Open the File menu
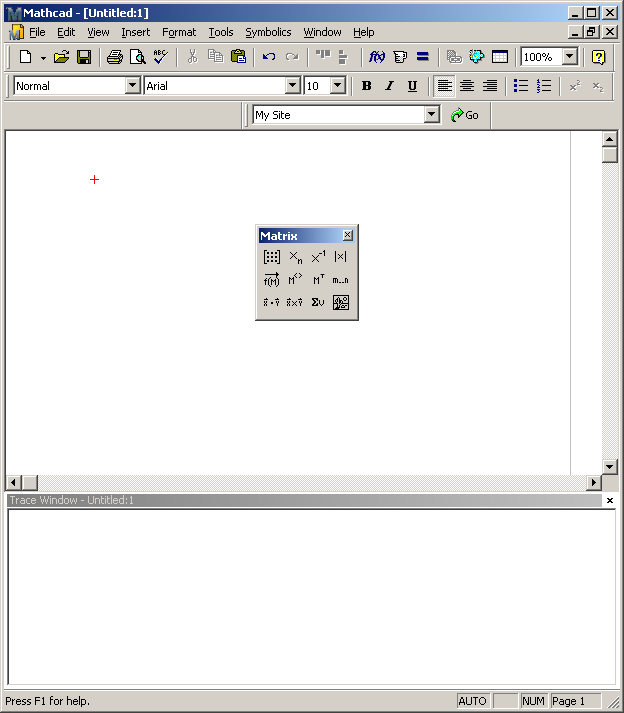Screen dimensions: 624x713 point(37,32)
